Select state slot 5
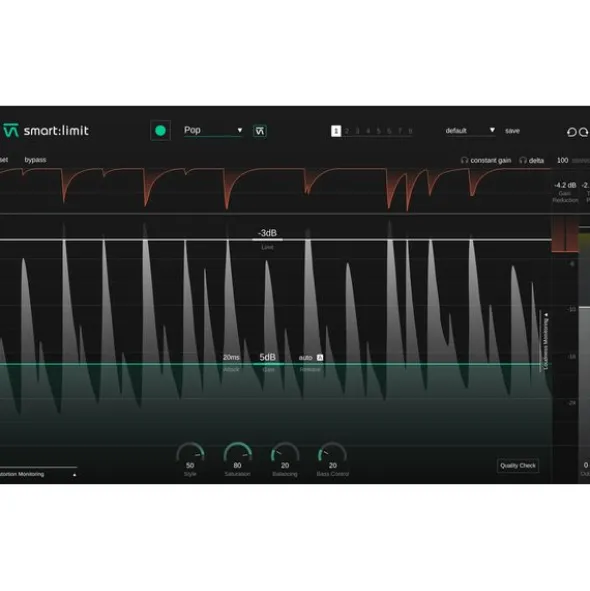The width and height of the screenshot is (590, 591). click(x=379, y=131)
